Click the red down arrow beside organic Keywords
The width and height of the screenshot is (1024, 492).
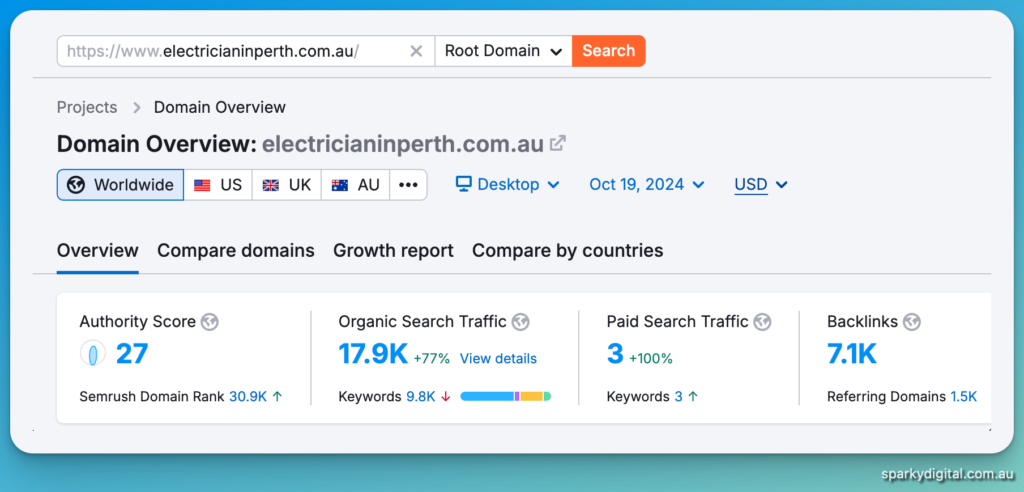click(446, 396)
